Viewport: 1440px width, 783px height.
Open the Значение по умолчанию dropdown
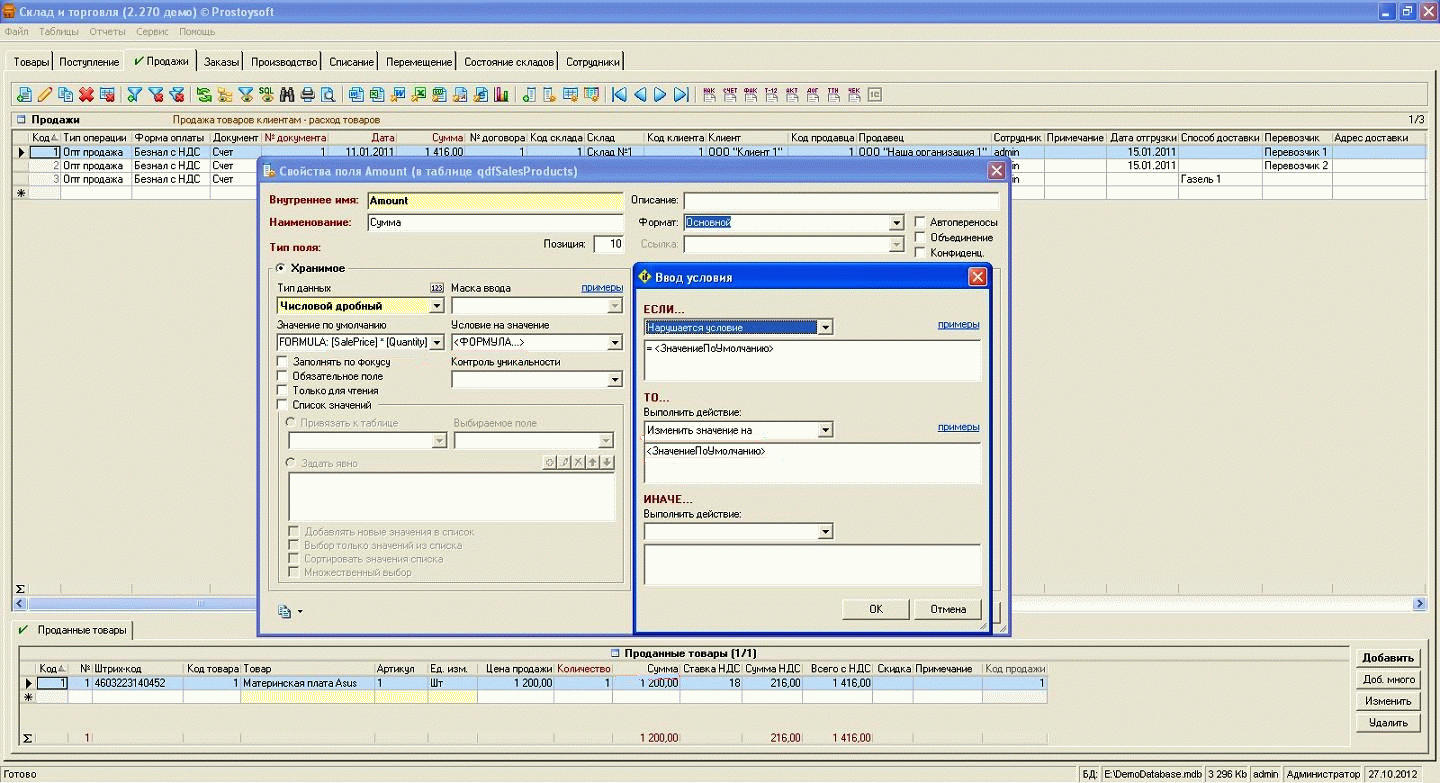click(x=436, y=342)
